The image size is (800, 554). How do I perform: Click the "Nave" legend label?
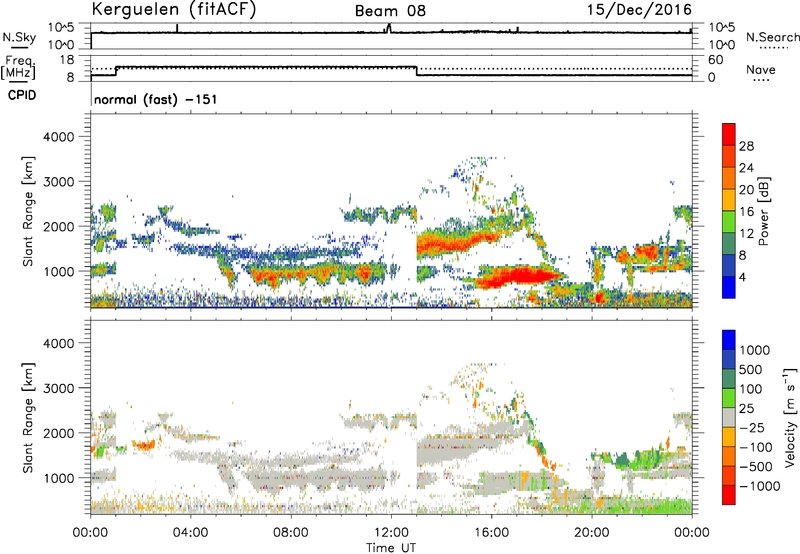(761, 69)
